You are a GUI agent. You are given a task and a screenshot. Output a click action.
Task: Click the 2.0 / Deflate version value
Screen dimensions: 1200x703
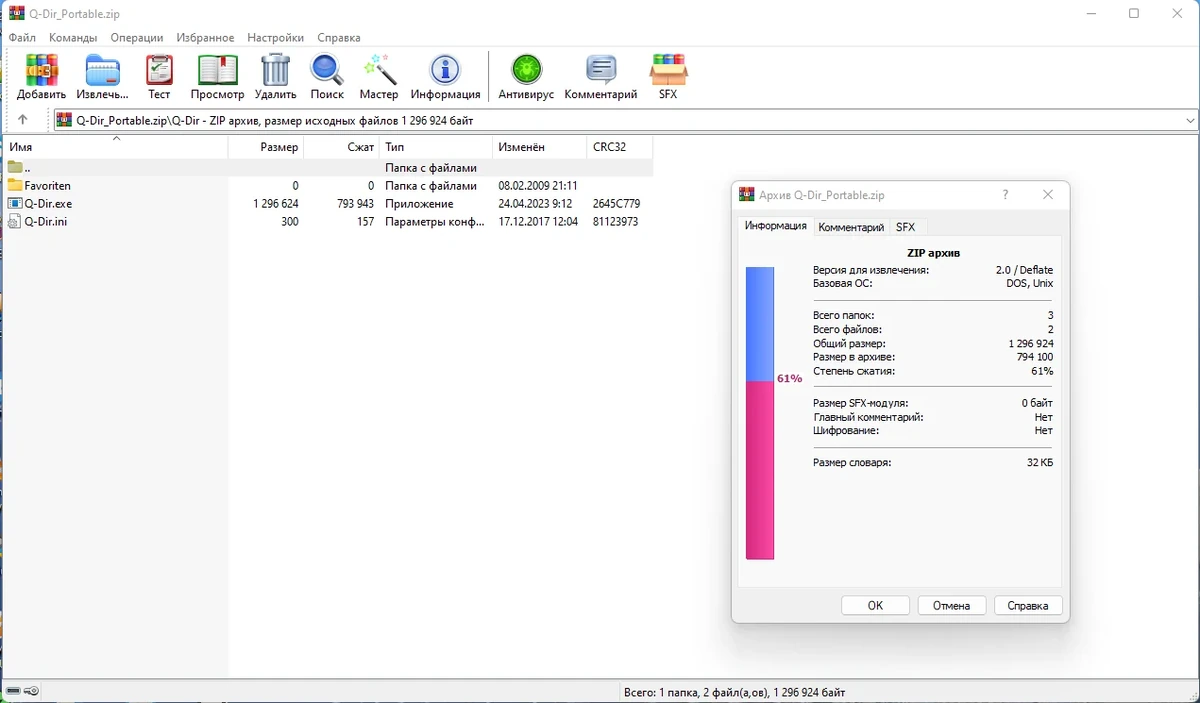[x=1025, y=270]
